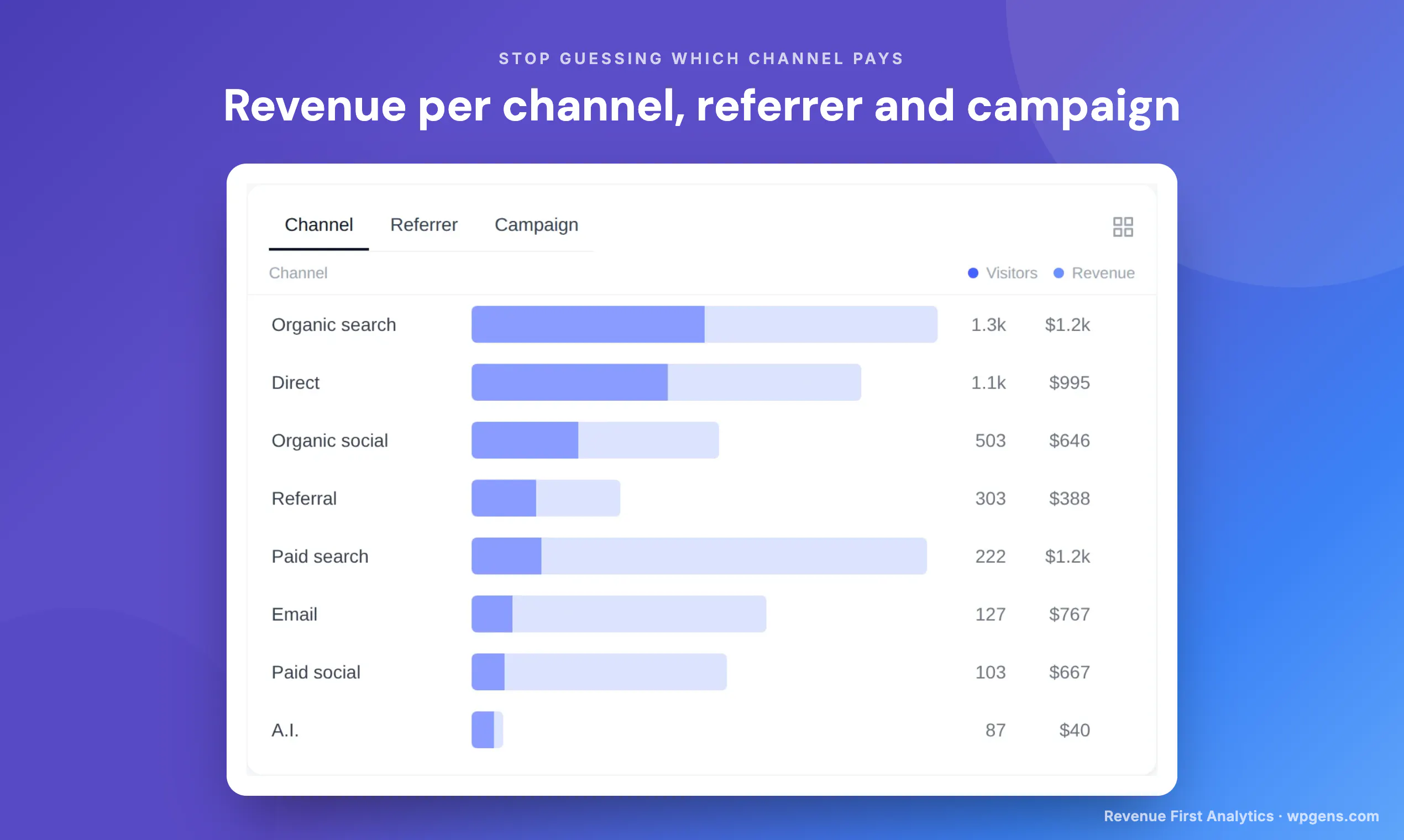Select the Paid search row label
1404x840 pixels.
coord(320,556)
